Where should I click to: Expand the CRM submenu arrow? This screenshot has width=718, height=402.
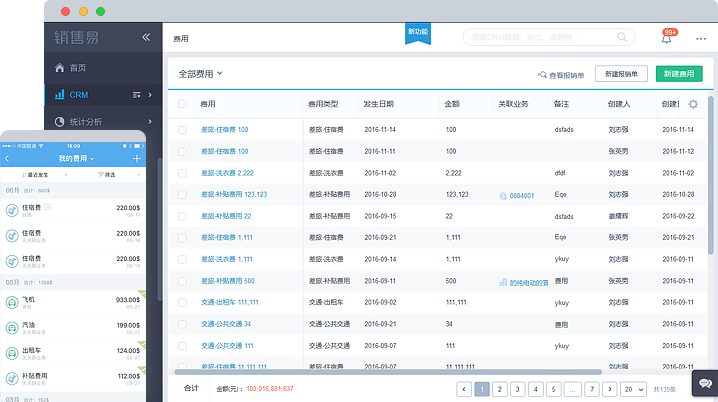[150, 95]
